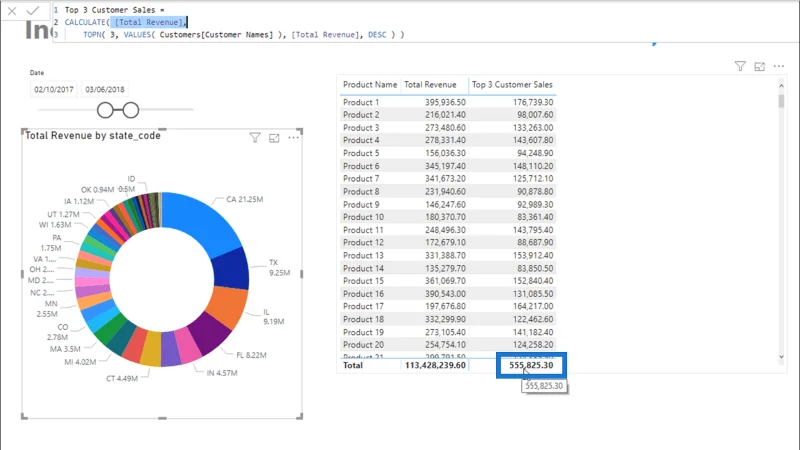
Task: Click the 164,217.00 top 3 sales cell
Action: [x=533, y=306]
